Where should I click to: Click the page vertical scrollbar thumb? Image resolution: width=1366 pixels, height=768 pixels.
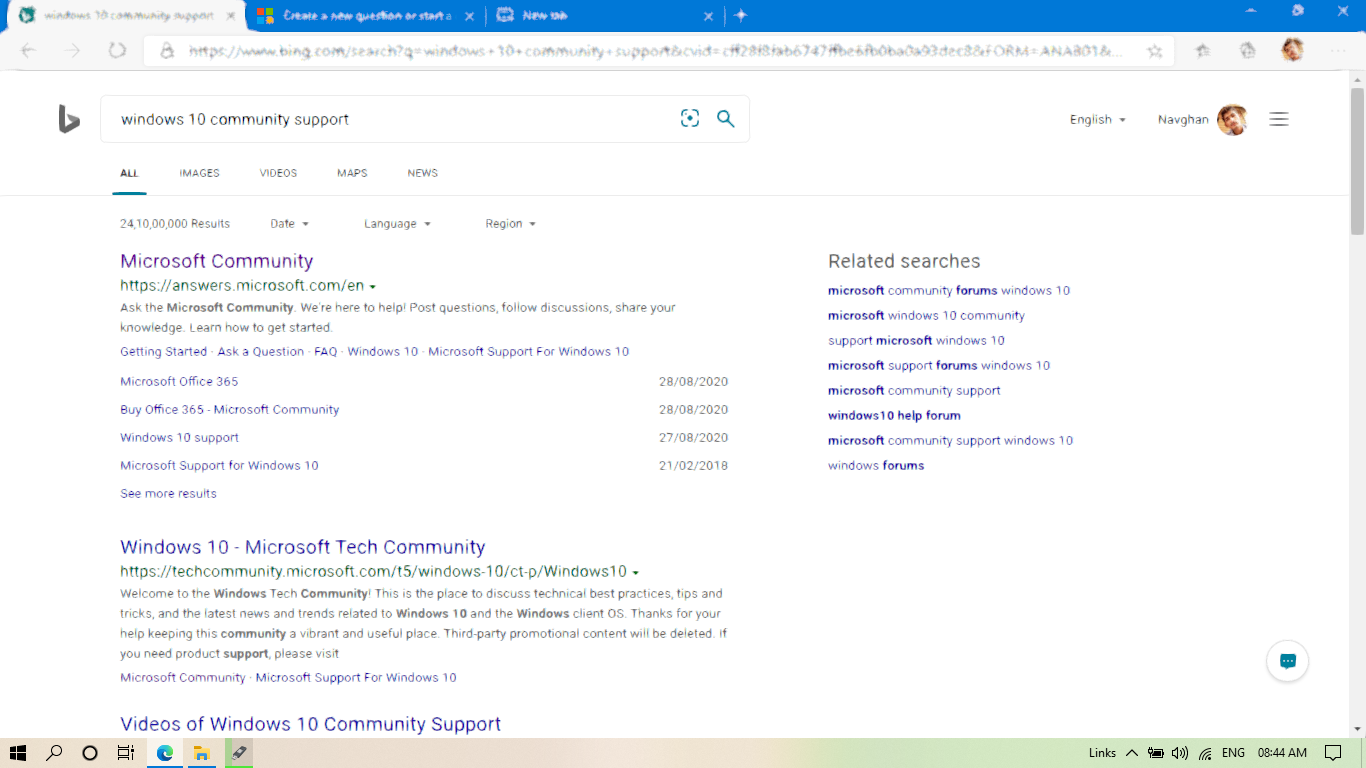coord(1357,164)
